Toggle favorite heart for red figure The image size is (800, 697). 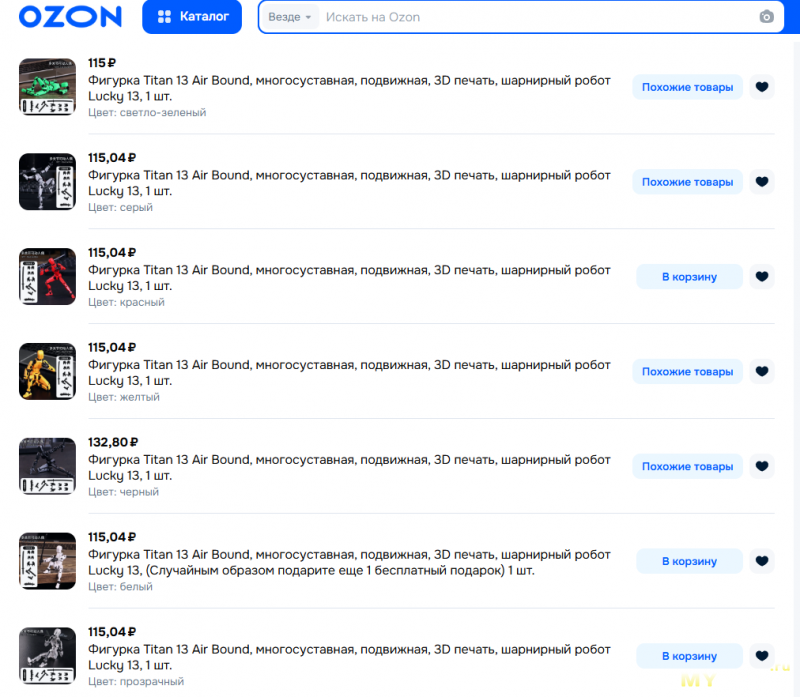762,277
